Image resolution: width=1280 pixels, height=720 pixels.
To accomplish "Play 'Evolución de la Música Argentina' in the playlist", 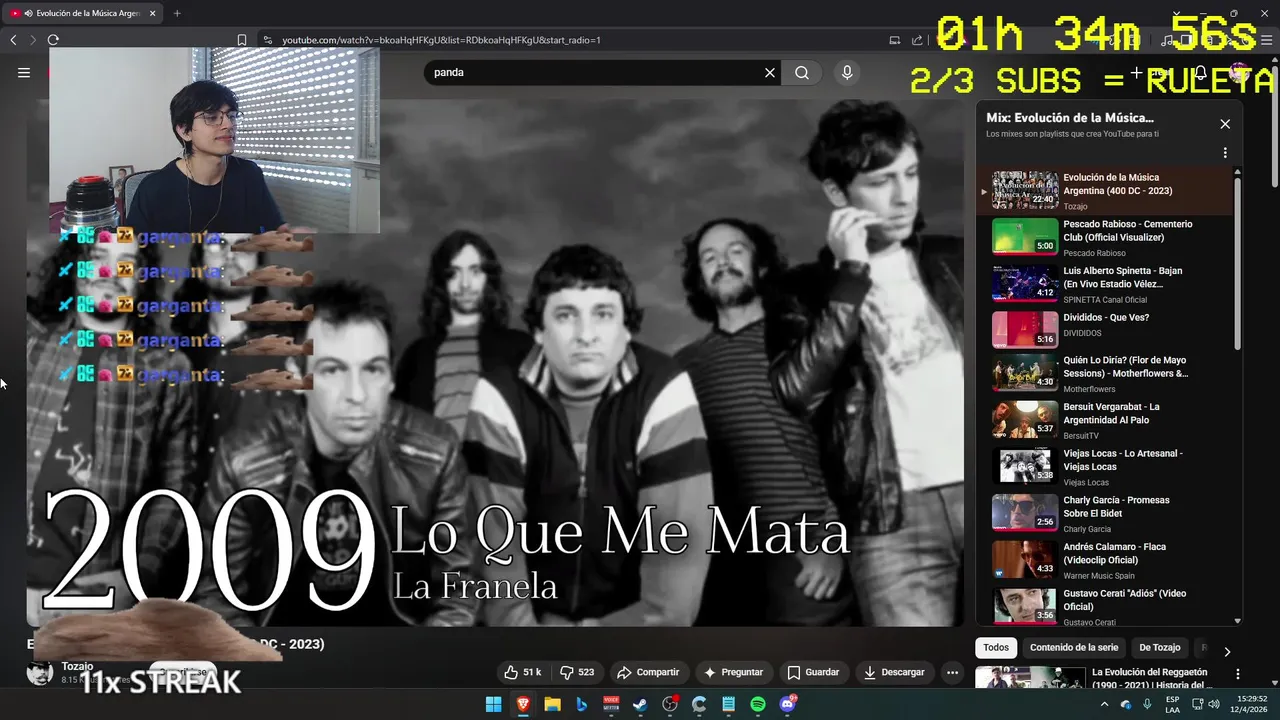I will [x=1105, y=190].
